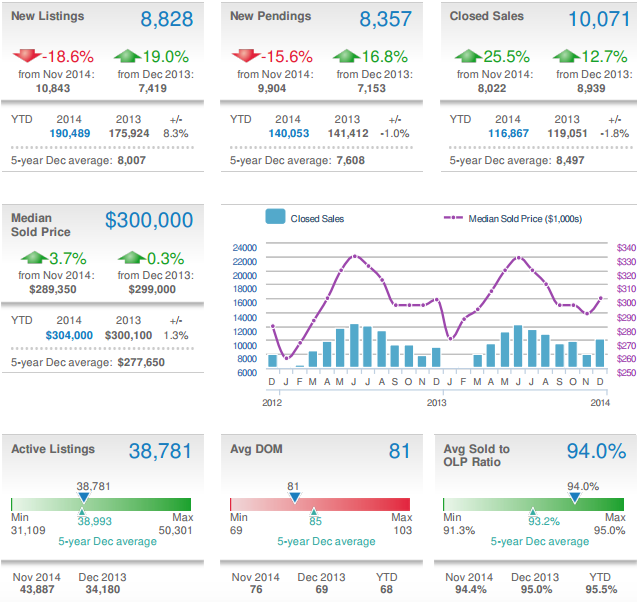Click the $340 label on chart right axis
637x602 pixels.
click(626, 247)
